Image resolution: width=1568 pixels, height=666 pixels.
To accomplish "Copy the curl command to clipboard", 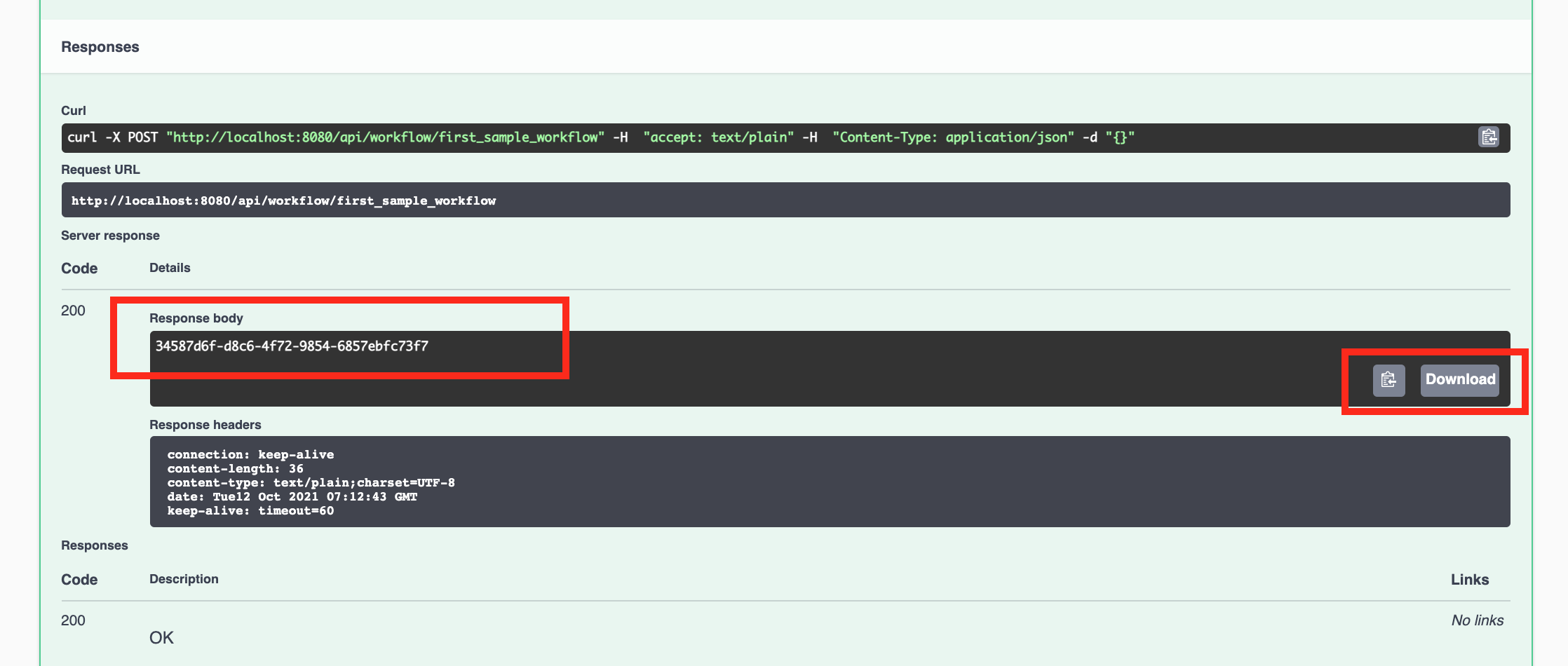I will (x=1488, y=137).
